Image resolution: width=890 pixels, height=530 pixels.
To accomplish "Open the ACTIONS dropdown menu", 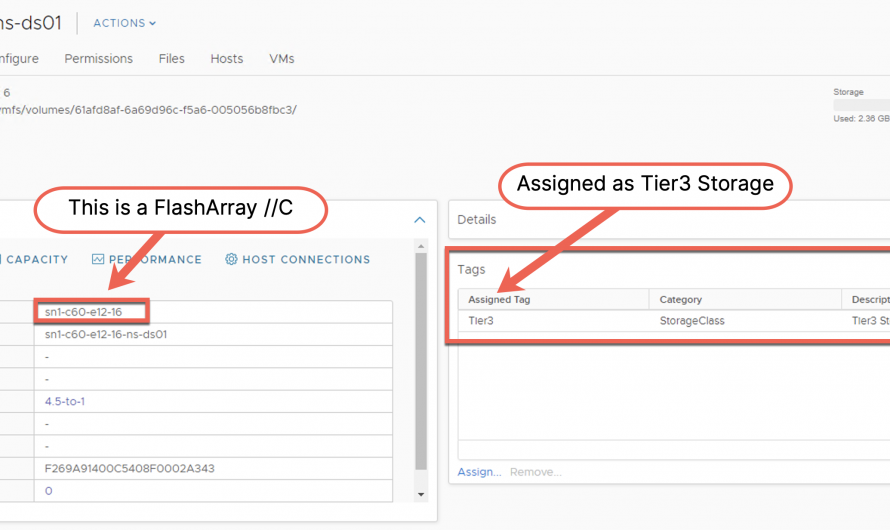I will 124,23.
